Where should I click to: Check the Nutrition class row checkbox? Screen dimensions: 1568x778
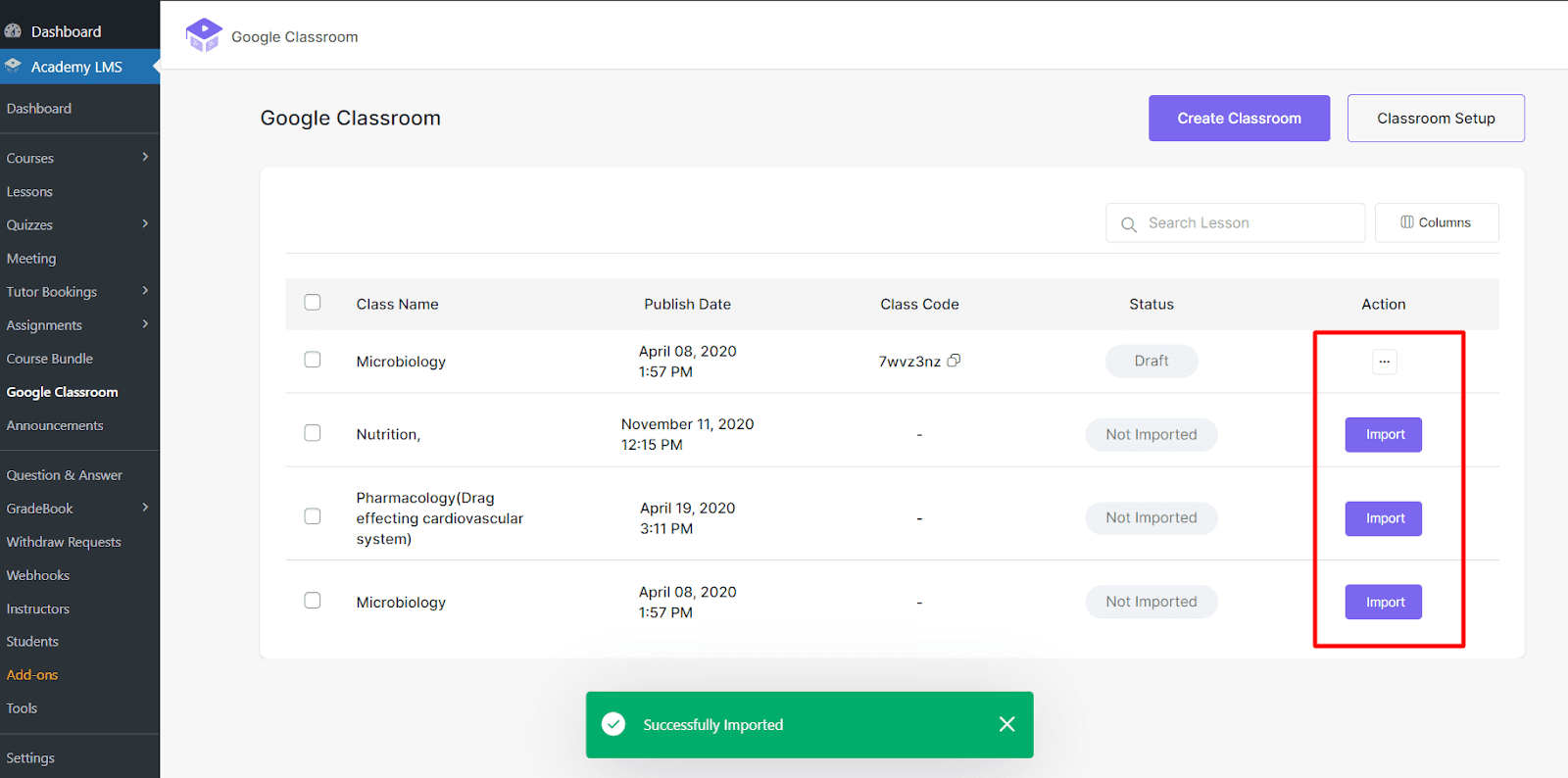click(313, 433)
